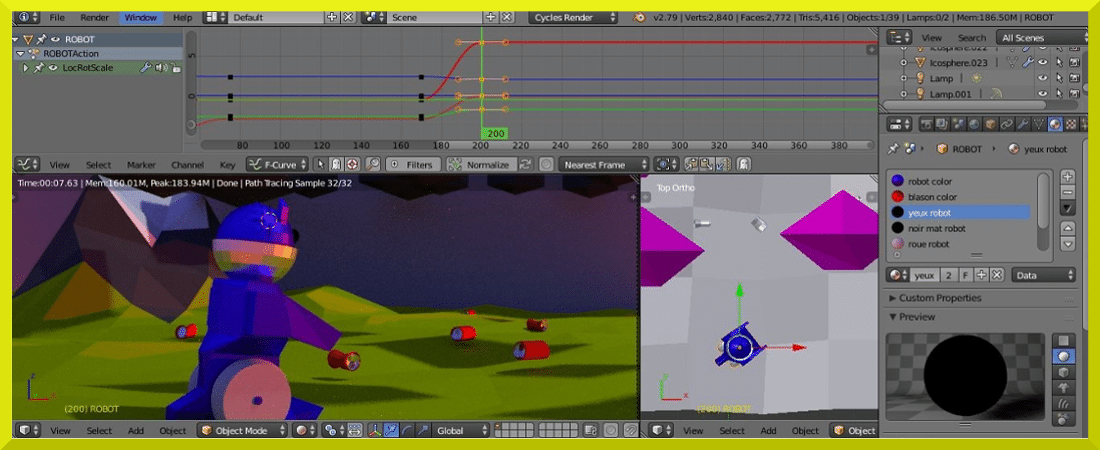Open the File menu

click(57, 17)
